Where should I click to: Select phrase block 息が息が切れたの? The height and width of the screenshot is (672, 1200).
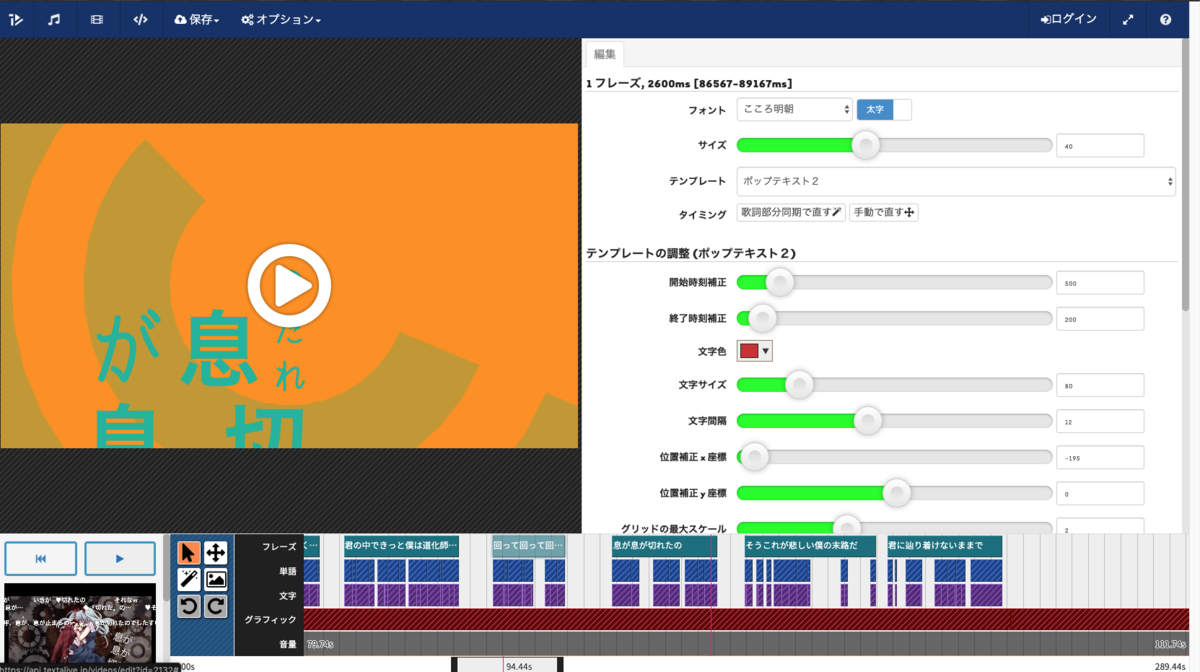tap(664, 546)
